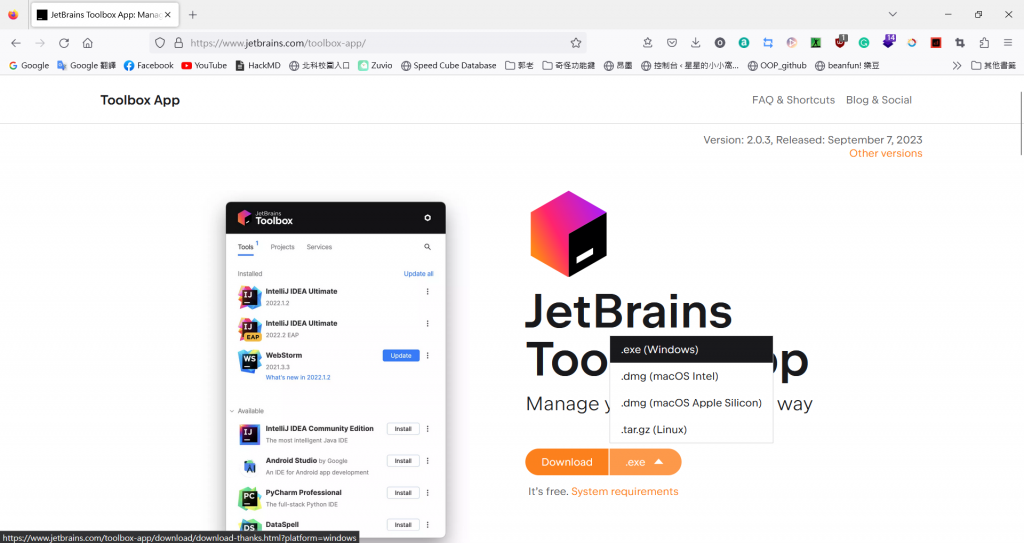The height and width of the screenshot is (543, 1024).
Task: Close the JetBrains Toolbox App tab
Action: pyautogui.click(x=168, y=14)
